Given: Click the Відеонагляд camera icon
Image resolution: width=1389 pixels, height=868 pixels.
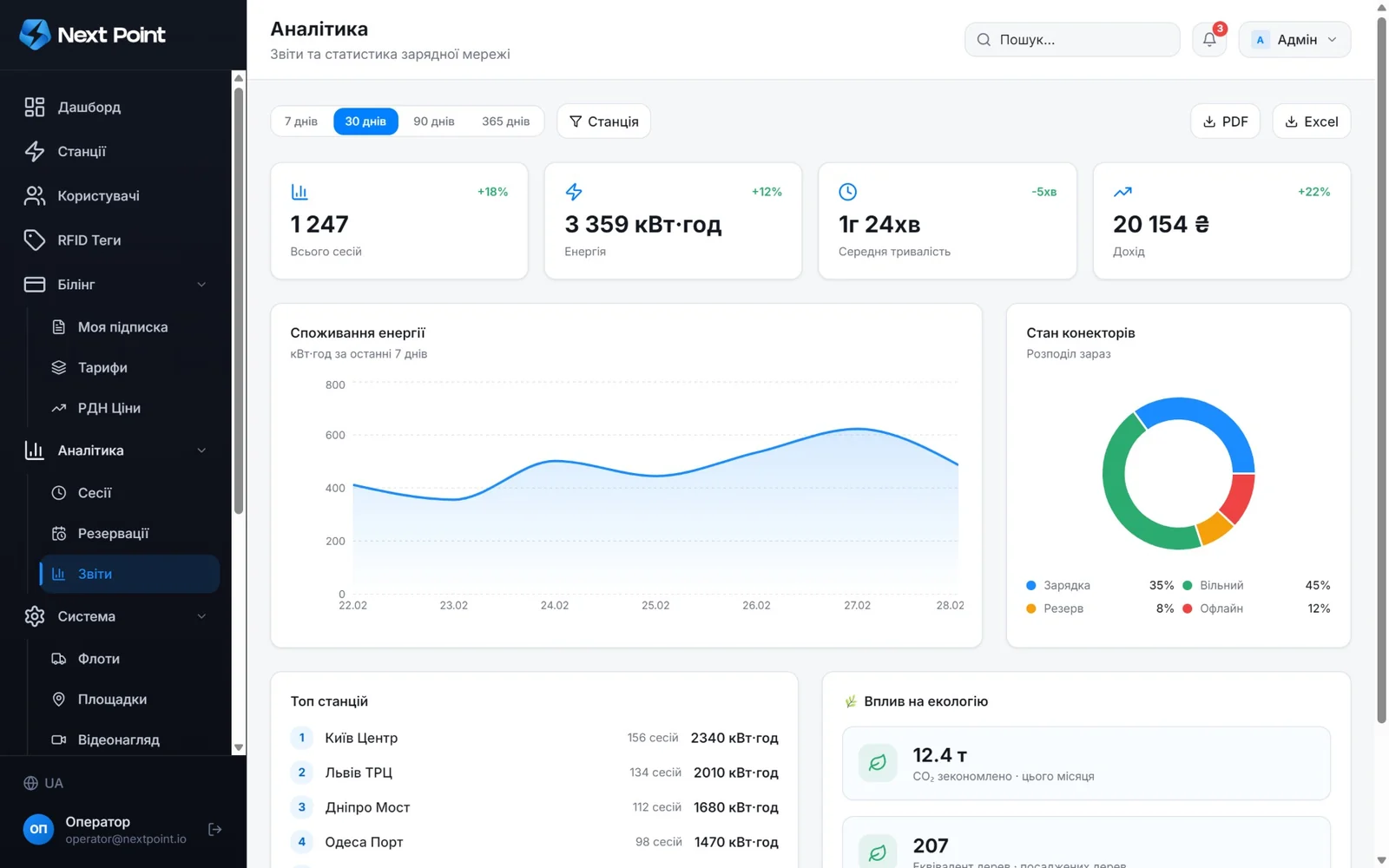Looking at the screenshot, I should (59, 740).
